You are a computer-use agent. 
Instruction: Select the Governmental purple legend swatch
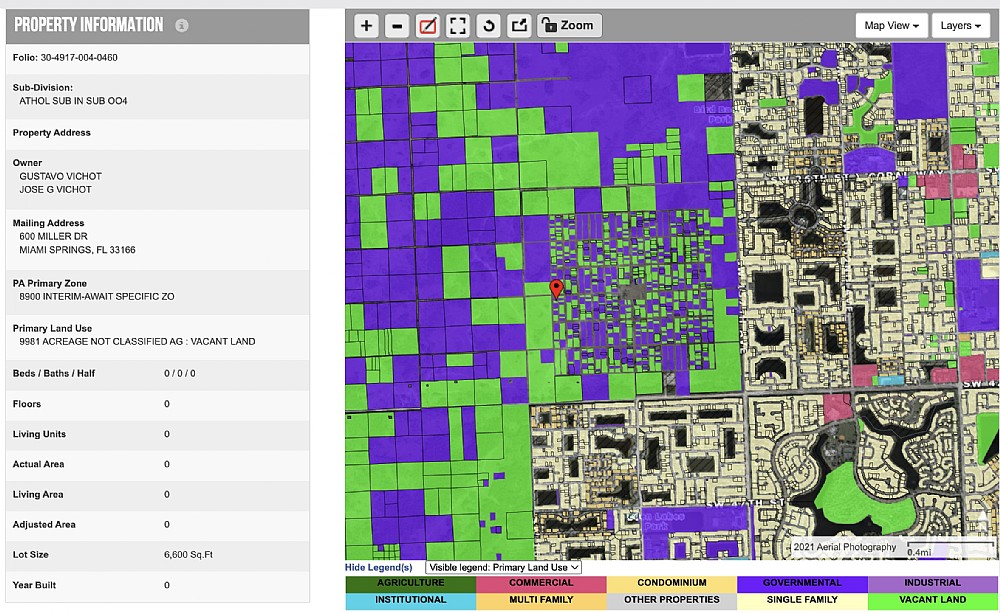point(801,583)
